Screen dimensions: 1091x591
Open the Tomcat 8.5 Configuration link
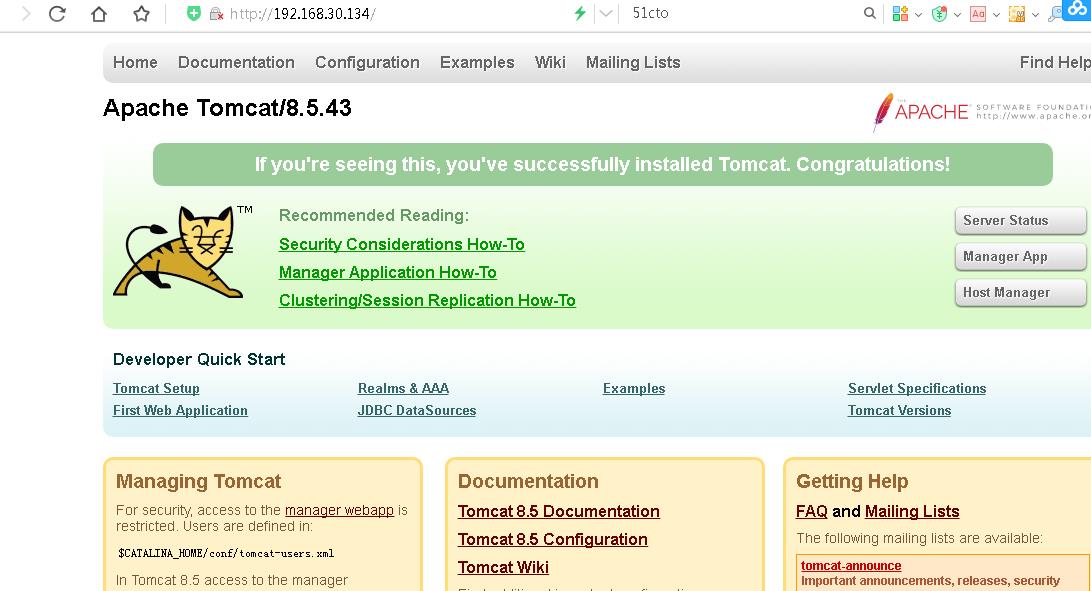(552, 539)
